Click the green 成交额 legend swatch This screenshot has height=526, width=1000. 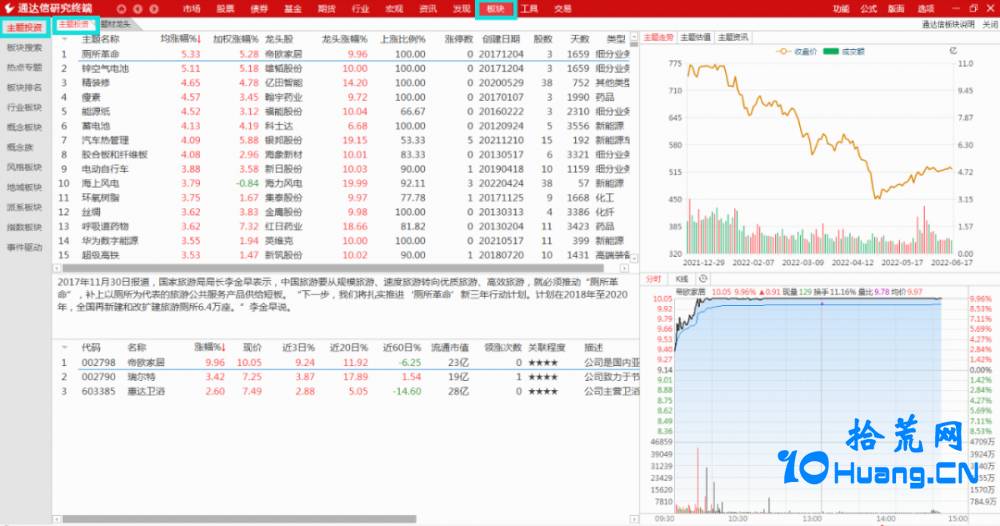pos(831,51)
